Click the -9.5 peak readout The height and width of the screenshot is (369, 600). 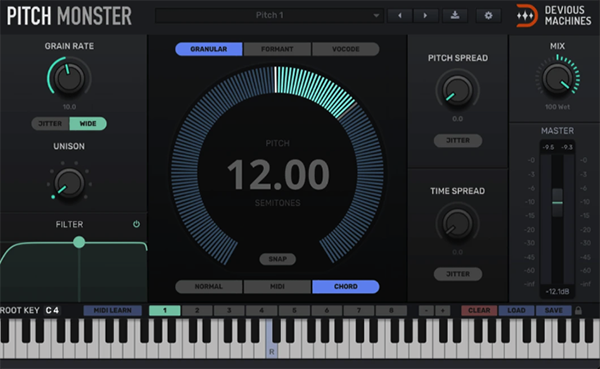(548, 147)
